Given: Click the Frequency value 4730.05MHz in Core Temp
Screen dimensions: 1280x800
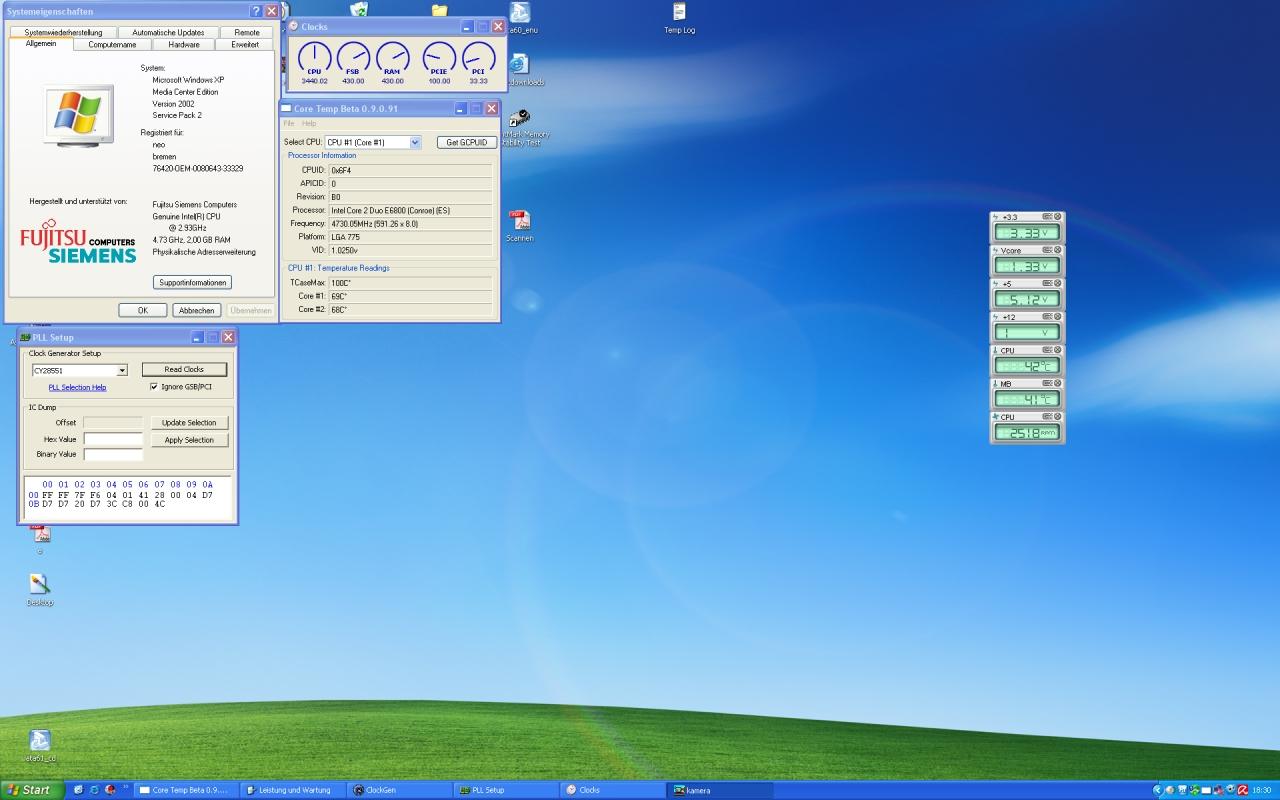Looking at the screenshot, I should point(410,224).
